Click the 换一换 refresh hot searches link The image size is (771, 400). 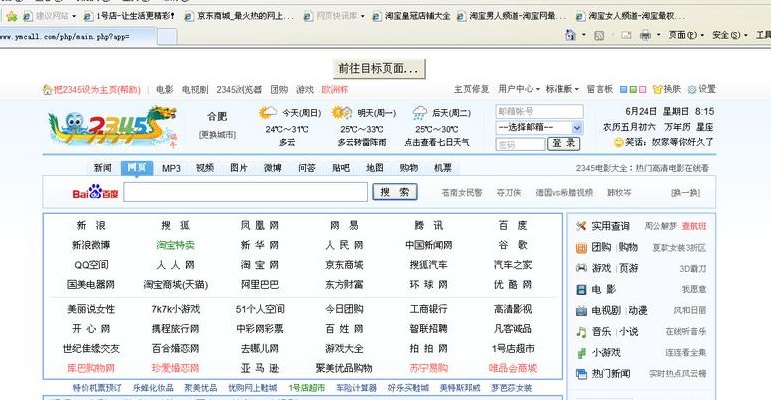pyautogui.click(x=685, y=193)
